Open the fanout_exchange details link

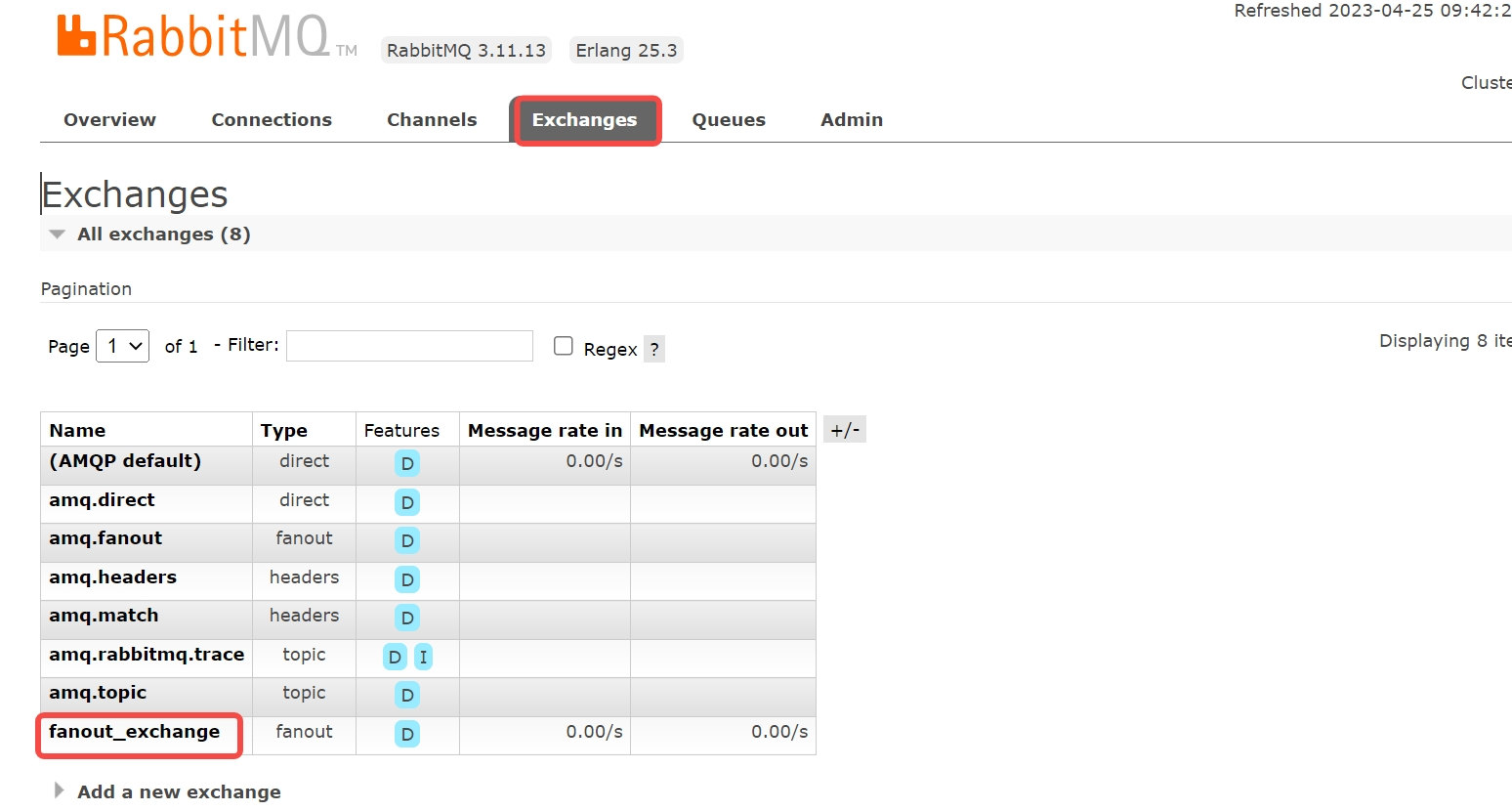(135, 732)
